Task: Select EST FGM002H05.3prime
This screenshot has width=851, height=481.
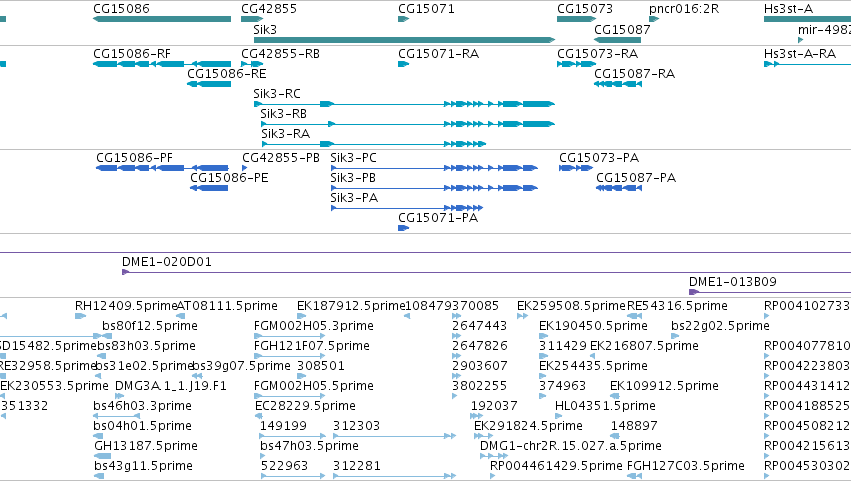Action: [x=314, y=326]
